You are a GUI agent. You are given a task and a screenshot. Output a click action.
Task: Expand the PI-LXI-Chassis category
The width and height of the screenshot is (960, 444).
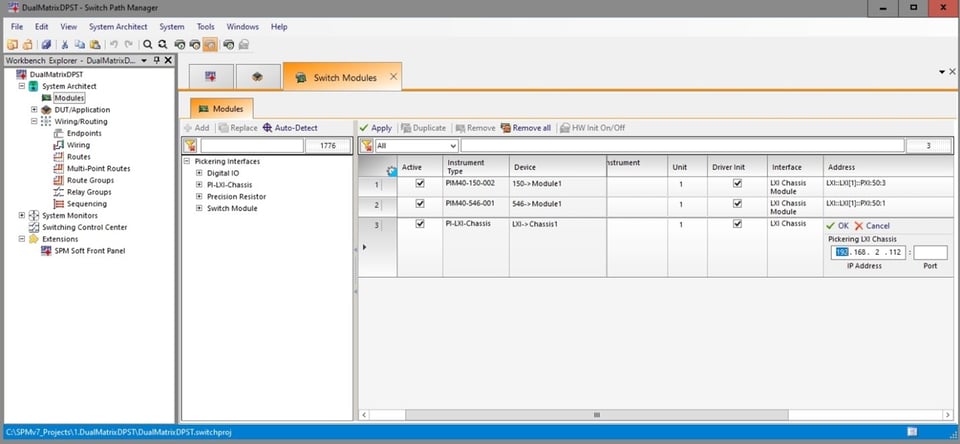199,185
